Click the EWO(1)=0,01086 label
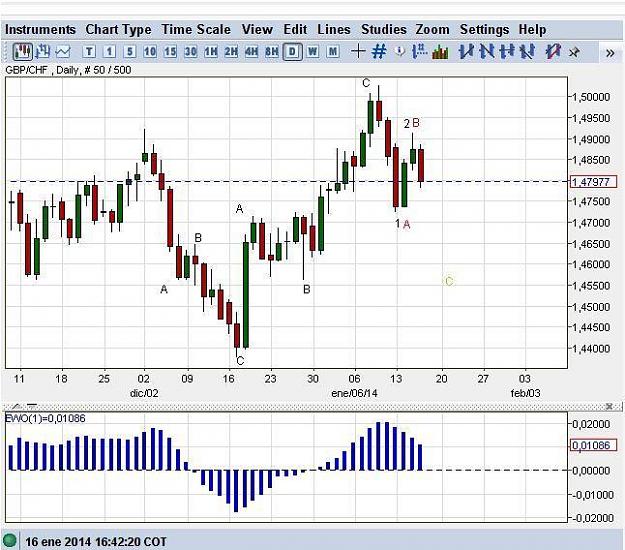The height and width of the screenshot is (550, 625). pyautogui.click(x=45, y=418)
